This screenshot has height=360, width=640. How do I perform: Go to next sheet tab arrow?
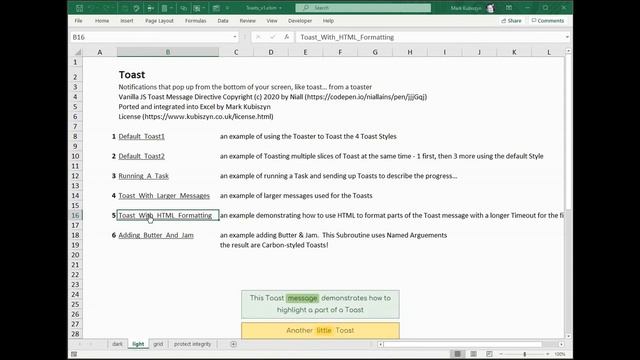[91, 344]
